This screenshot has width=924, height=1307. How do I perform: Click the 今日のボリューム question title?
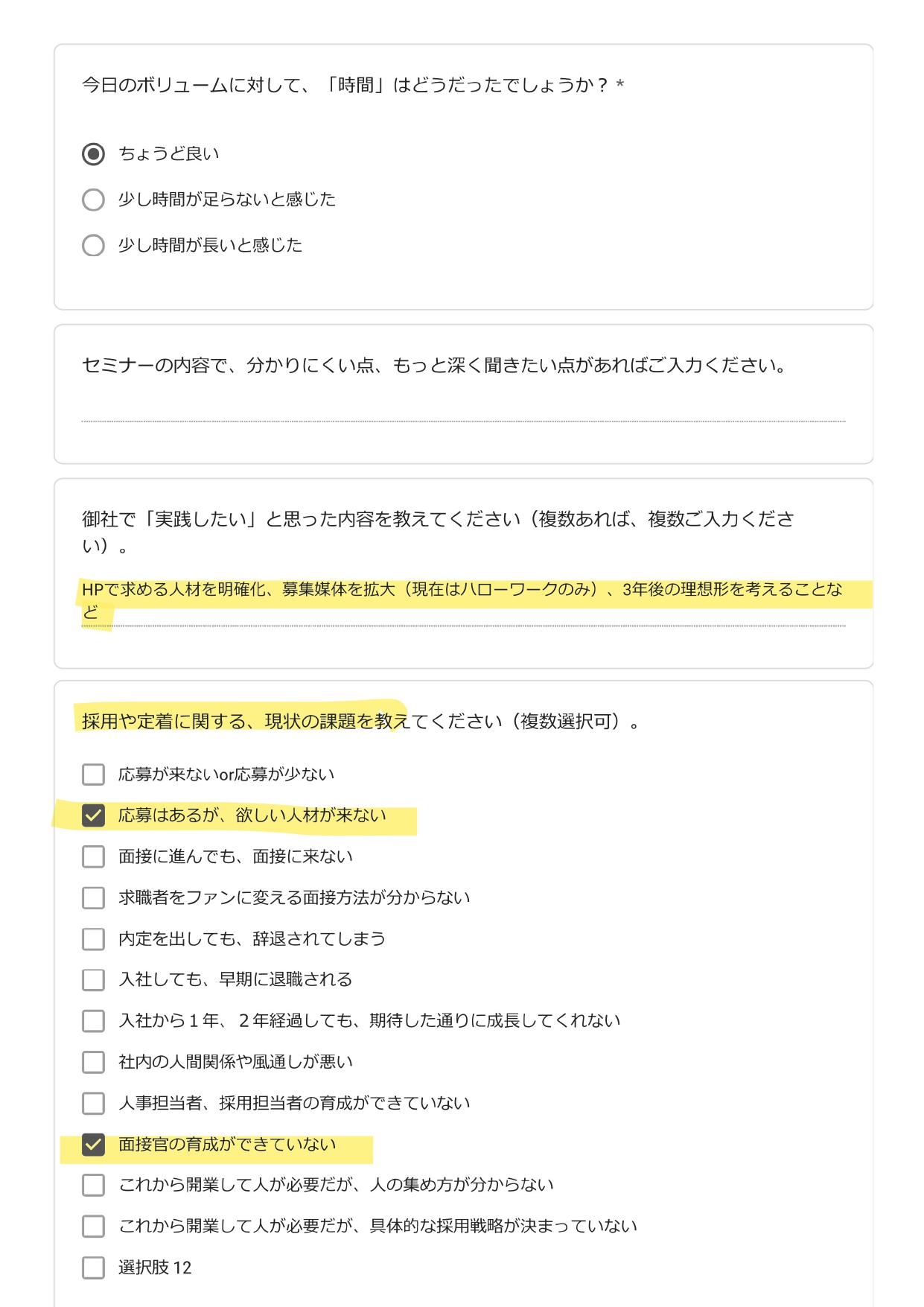click(353, 85)
